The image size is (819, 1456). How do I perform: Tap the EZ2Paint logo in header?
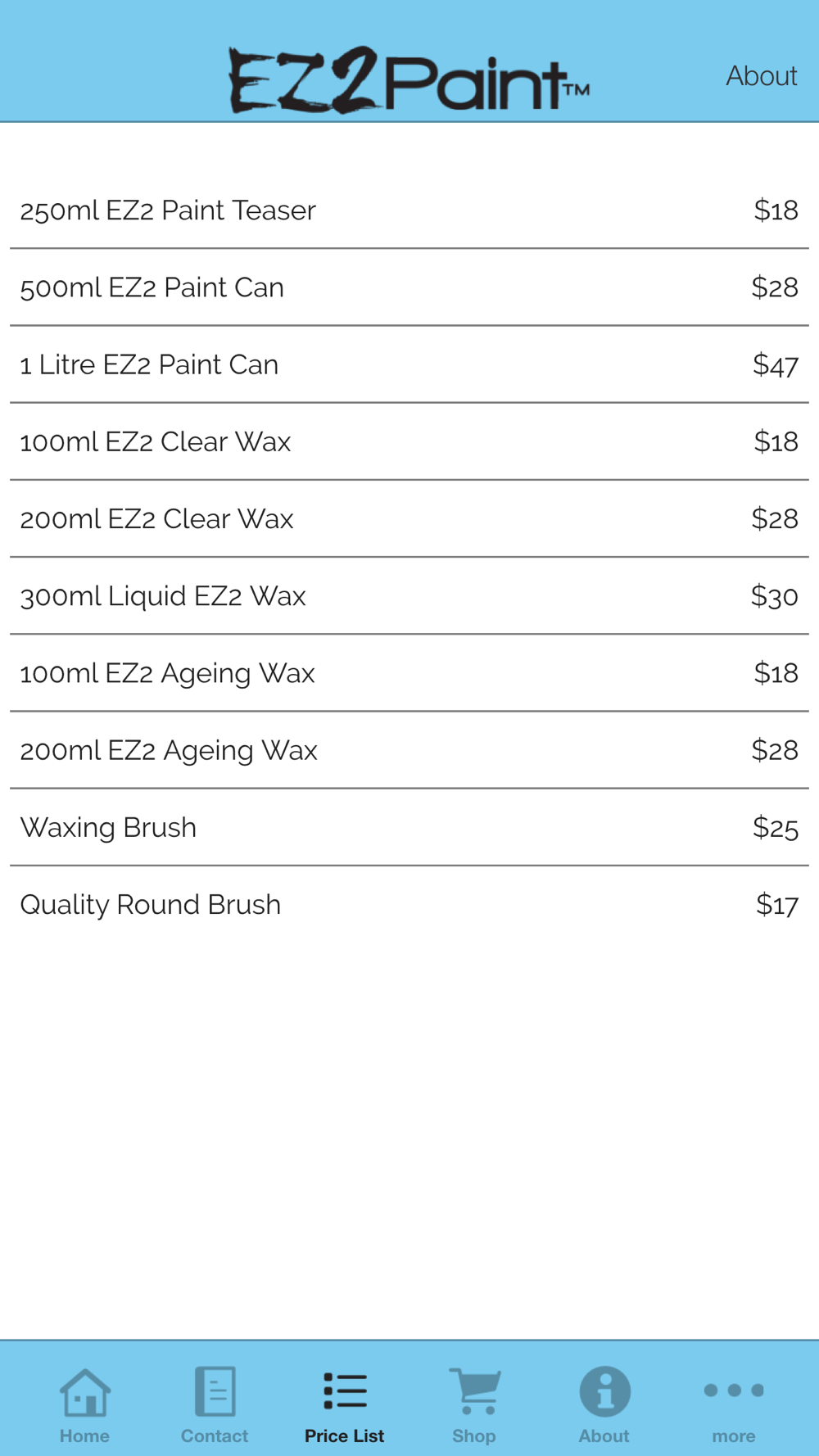coord(409,79)
